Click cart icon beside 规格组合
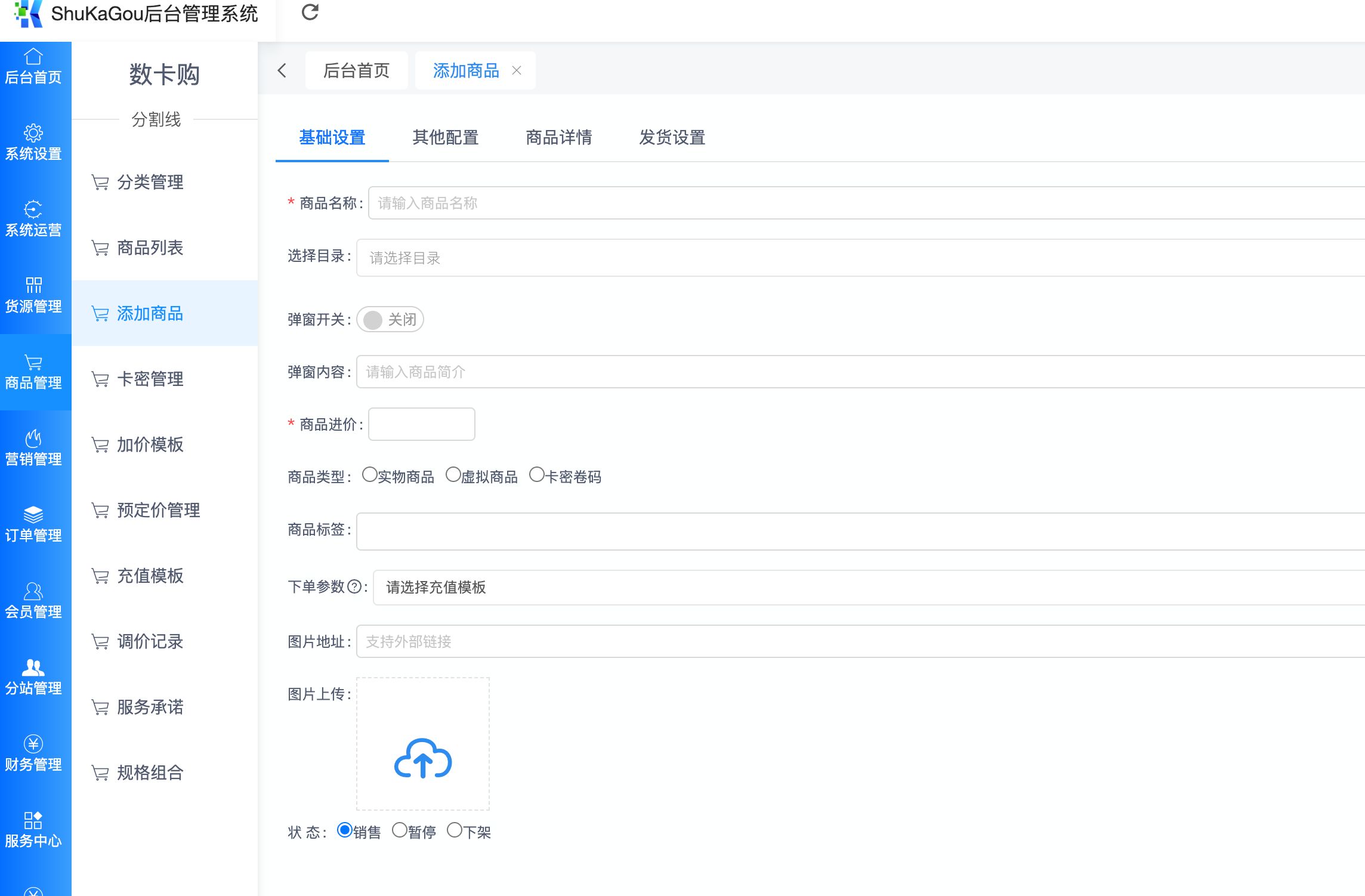Viewport: 1365px width, 896px height. pyautogui.click(x=100, y=773)
